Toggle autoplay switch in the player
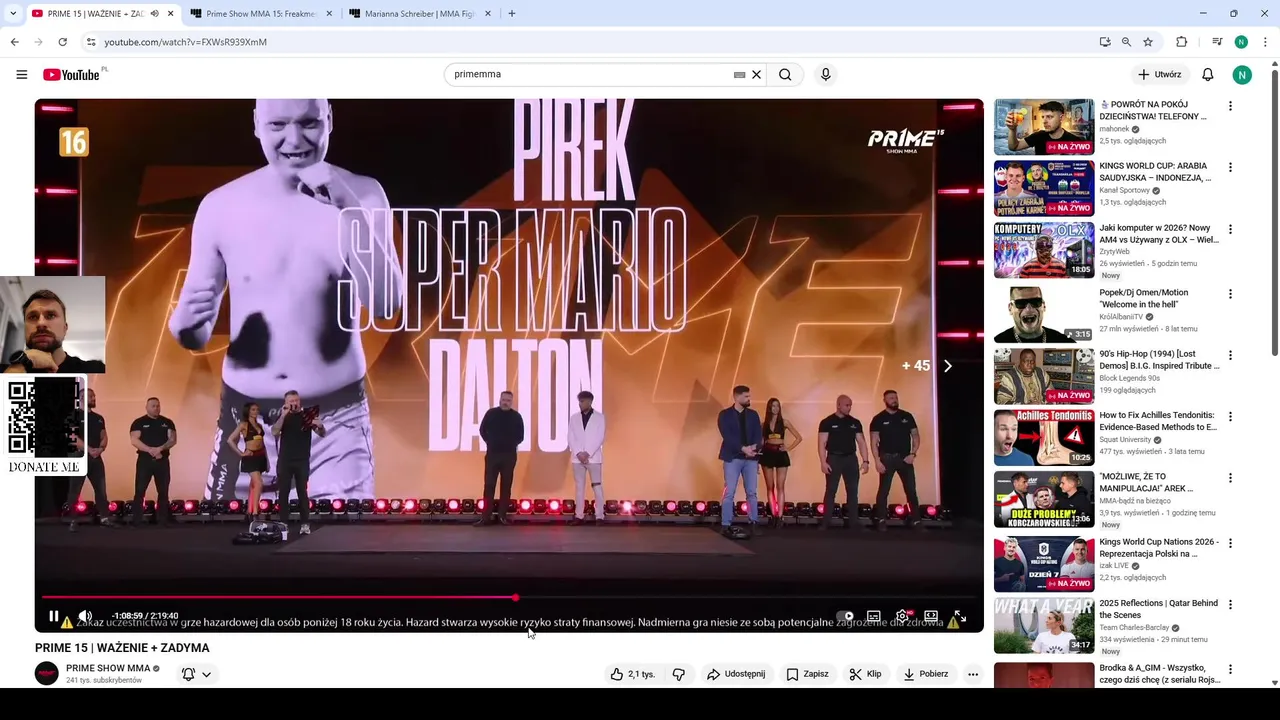This screenshot has height=720, width=1280. pyautogui.click(x=845, y=616)
